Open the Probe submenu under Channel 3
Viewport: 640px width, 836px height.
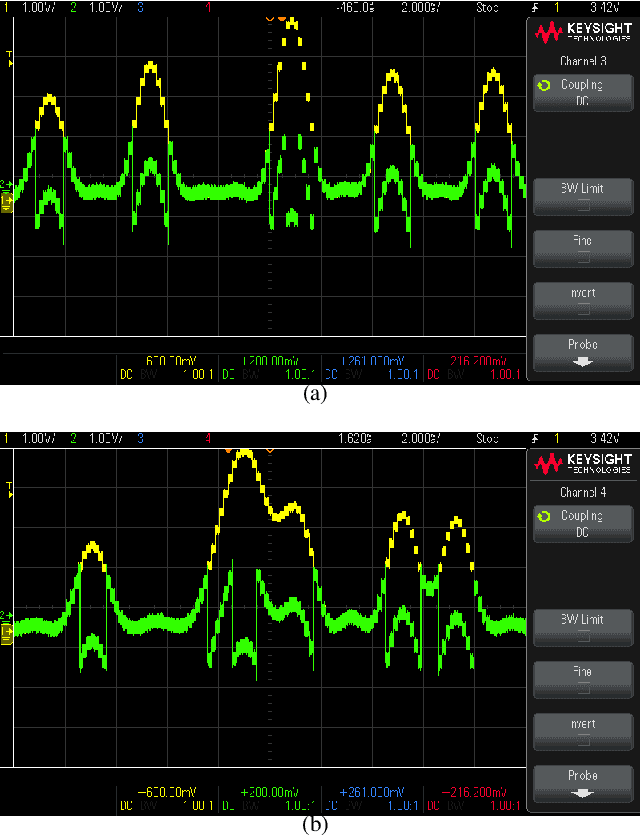582,352
